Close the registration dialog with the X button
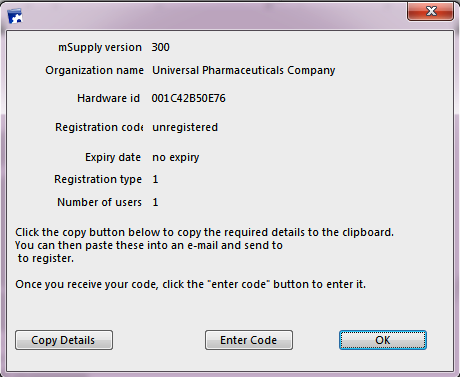 pyautogui.click(x=430, y=11)
